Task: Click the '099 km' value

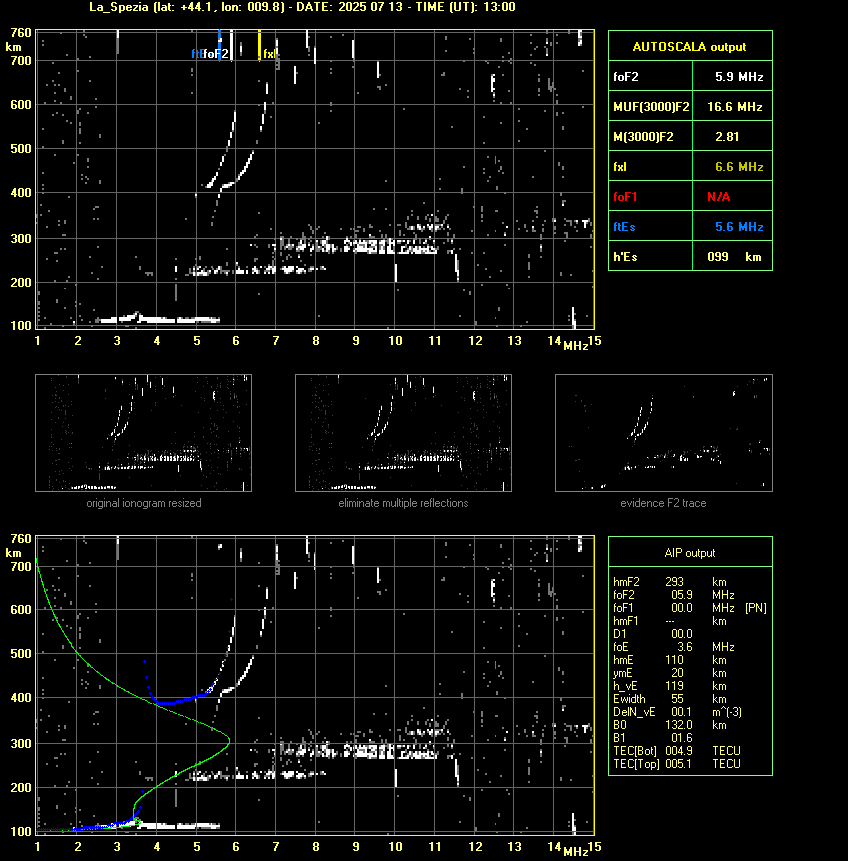Action: [x=734, y=256]
